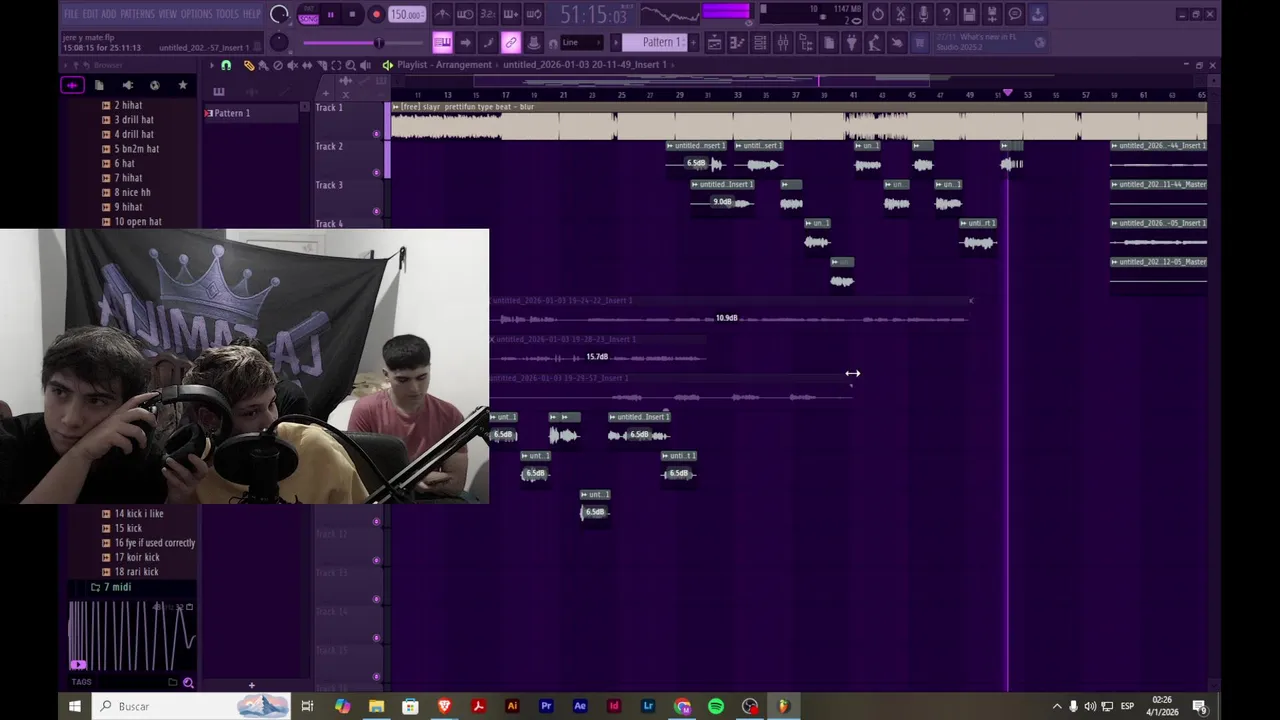Open the TOOLS menu
Viewport: 1280px width, 720px height.
tap(227, 14)
